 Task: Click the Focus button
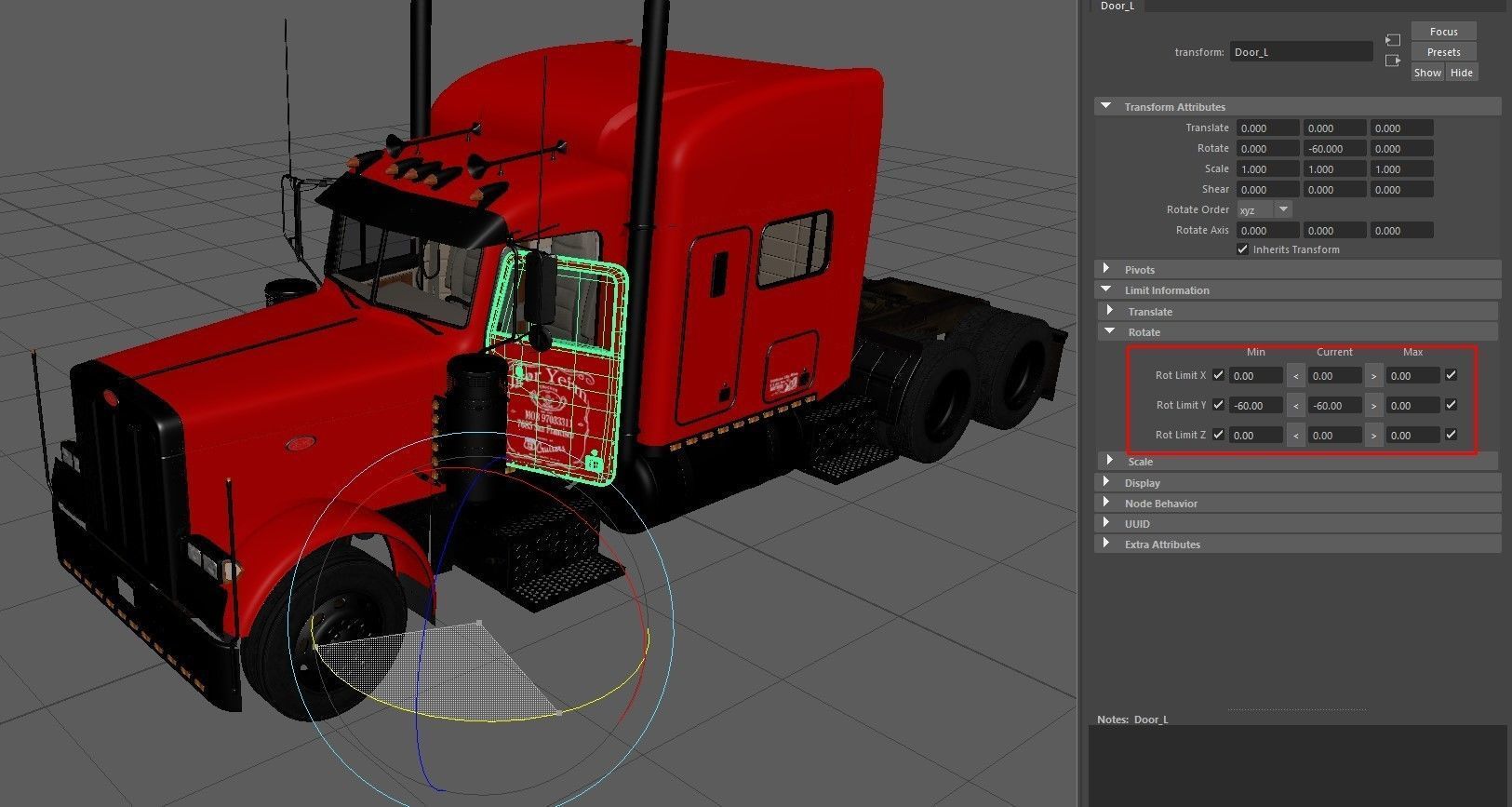(1443, 32)
